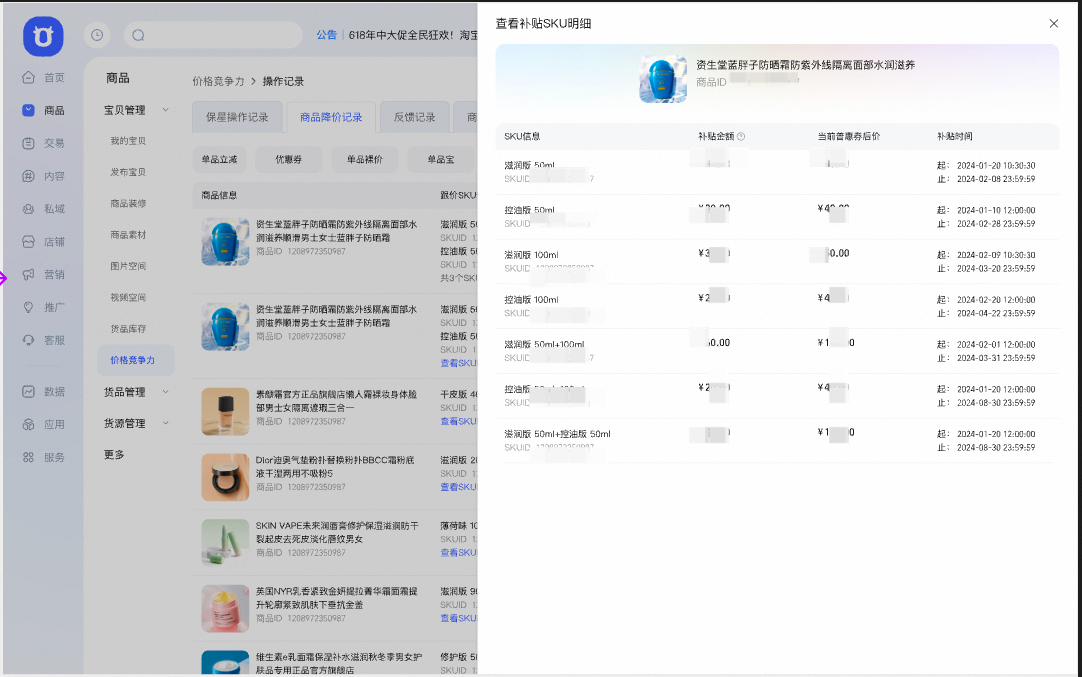Screen dimensions: 1082x677
Task: Select the 单品宝 filter button
Action: [441, 159]
